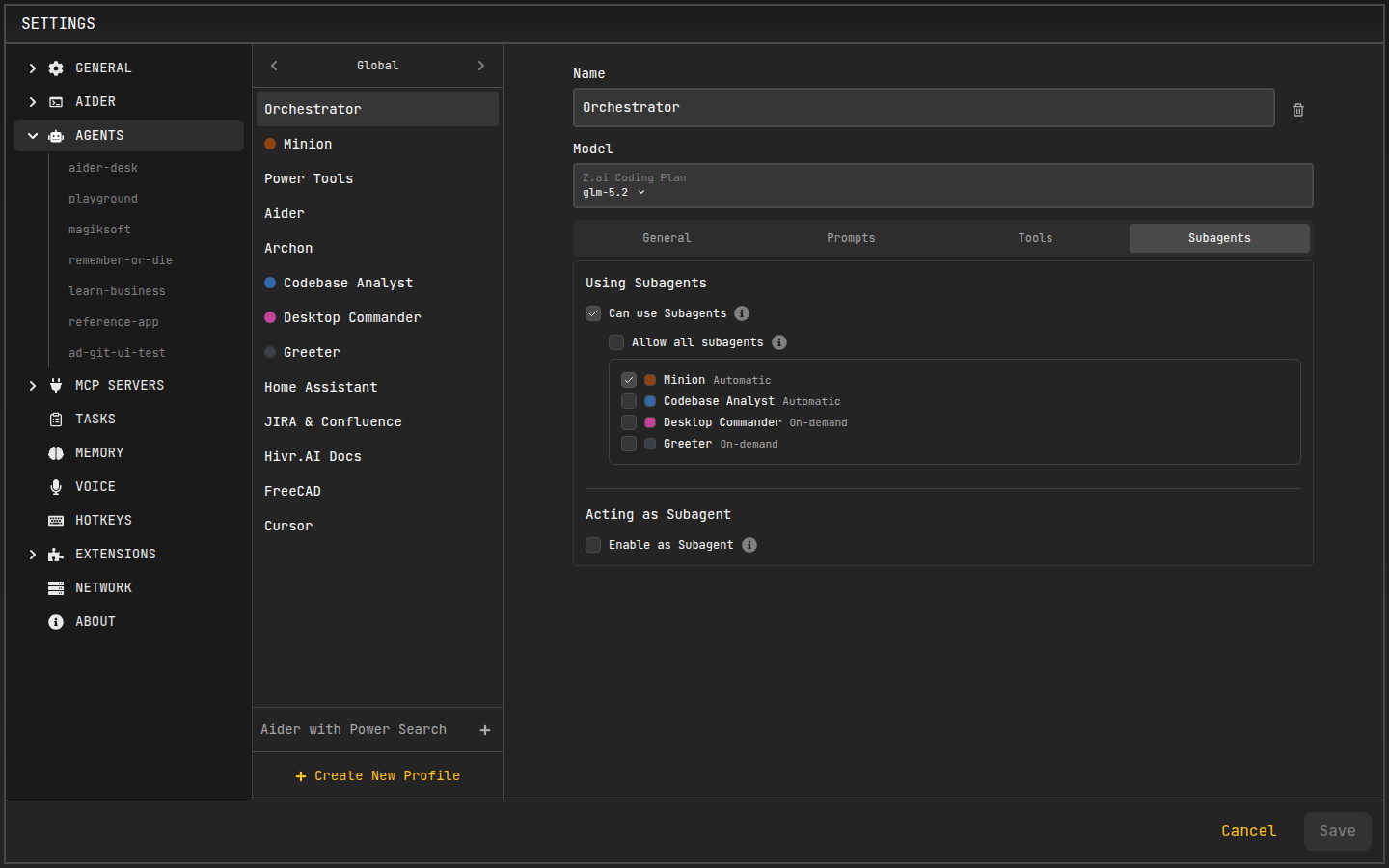Switch to the General tab

(x=667, y=238)
